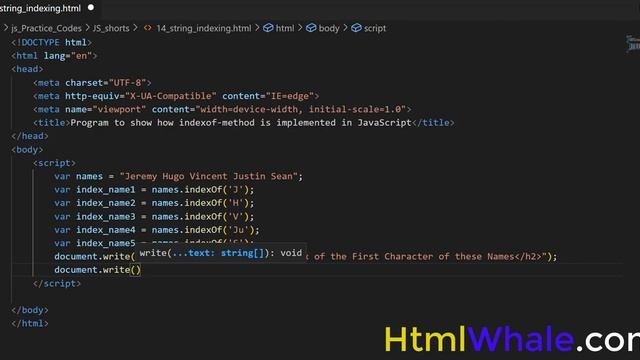Click the body symbol cube icon
The height and width of the screenshot is (360, 640).
tap(311, 28)
